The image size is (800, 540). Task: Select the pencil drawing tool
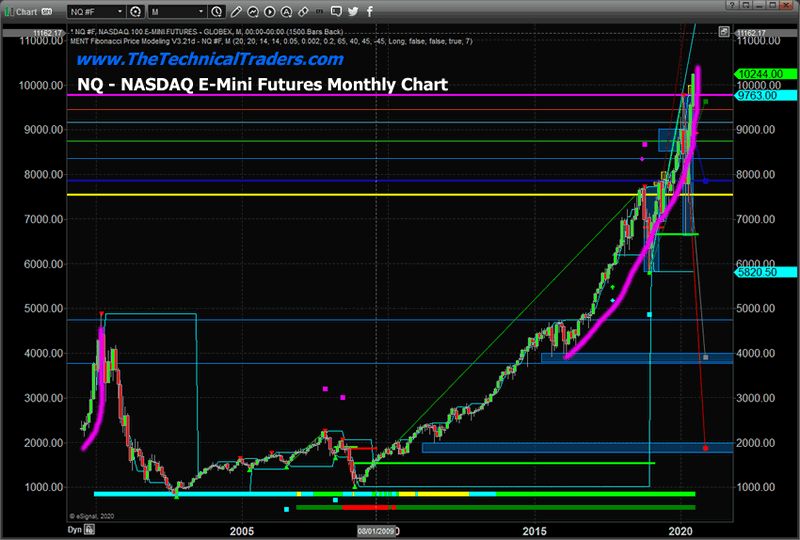coord(236,11)
